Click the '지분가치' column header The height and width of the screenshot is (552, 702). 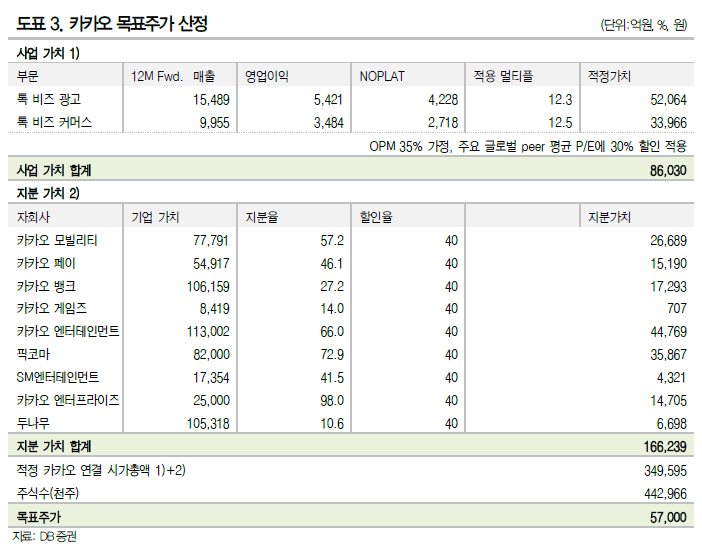[609, 217]
